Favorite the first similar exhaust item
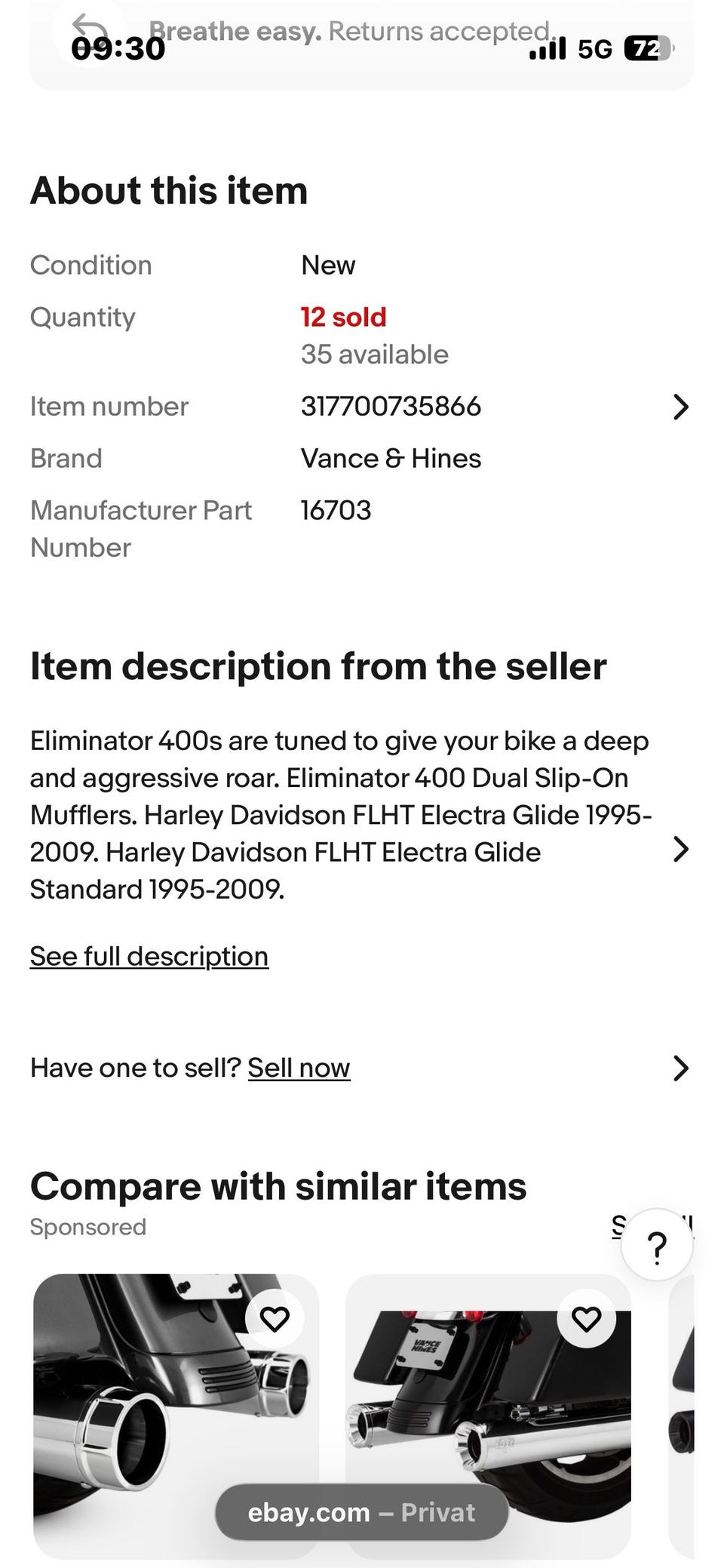The height and width of the screenshot is (1568, 724). click(x=275, y=1319)
